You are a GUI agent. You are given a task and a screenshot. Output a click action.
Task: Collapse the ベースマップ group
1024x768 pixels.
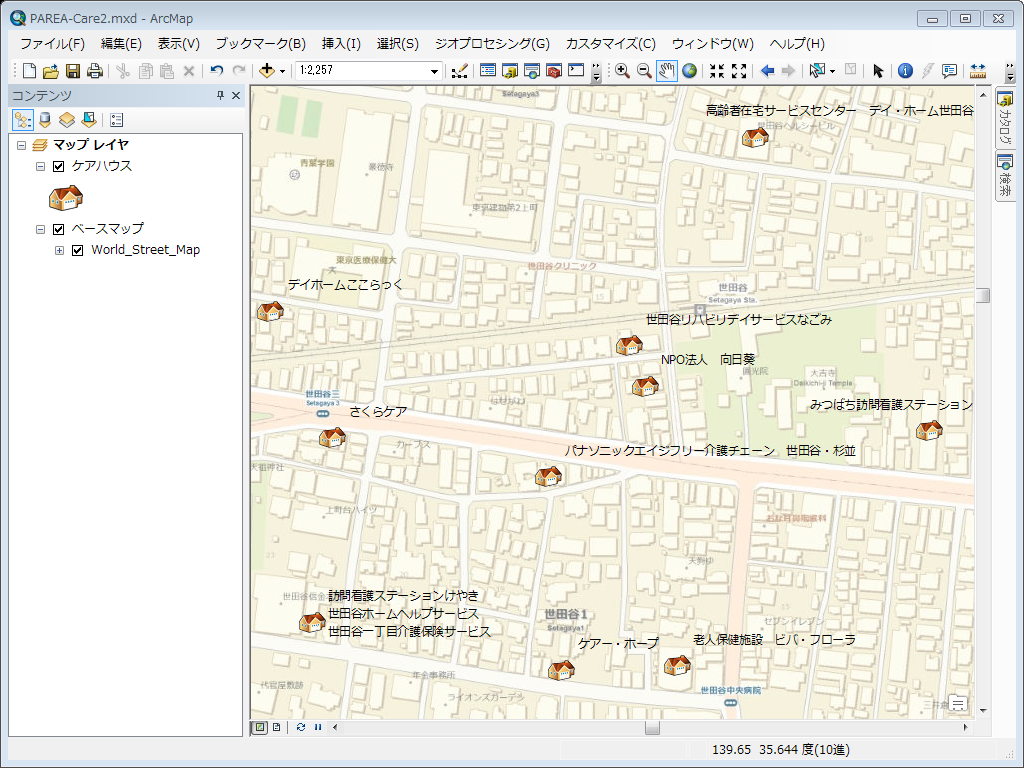pos(40,229)
